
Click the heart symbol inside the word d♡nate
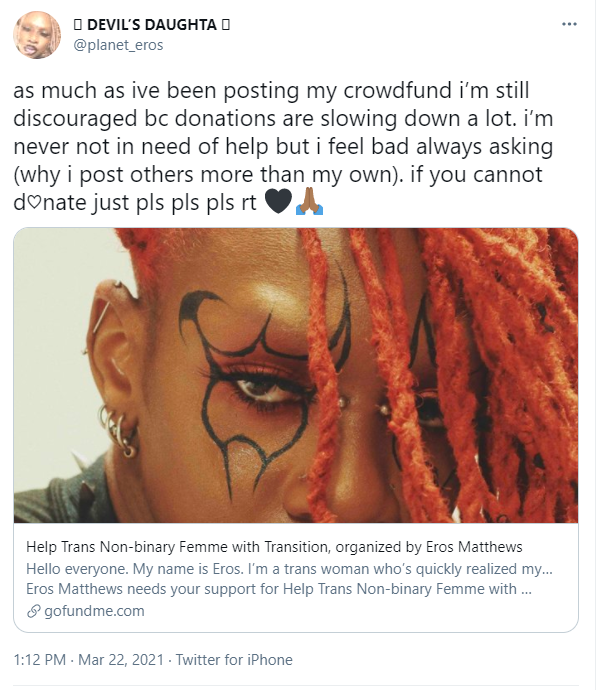(34, 203)
